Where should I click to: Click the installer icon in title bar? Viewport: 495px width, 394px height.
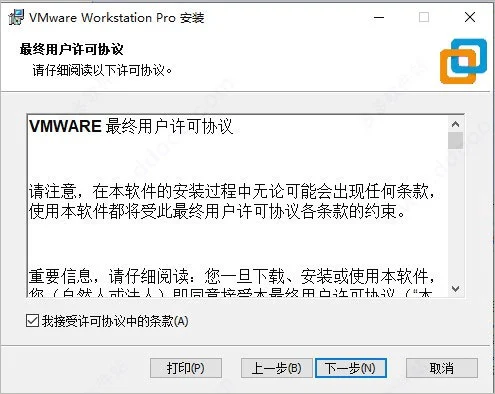pyautogui.click(x=16, y=17)
